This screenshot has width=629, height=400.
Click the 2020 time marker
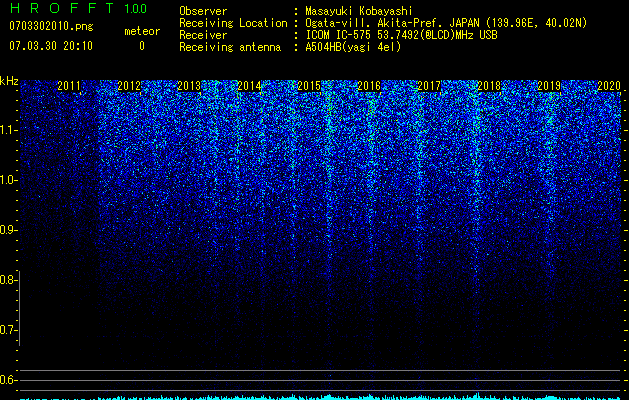click(x=609, y=86)
